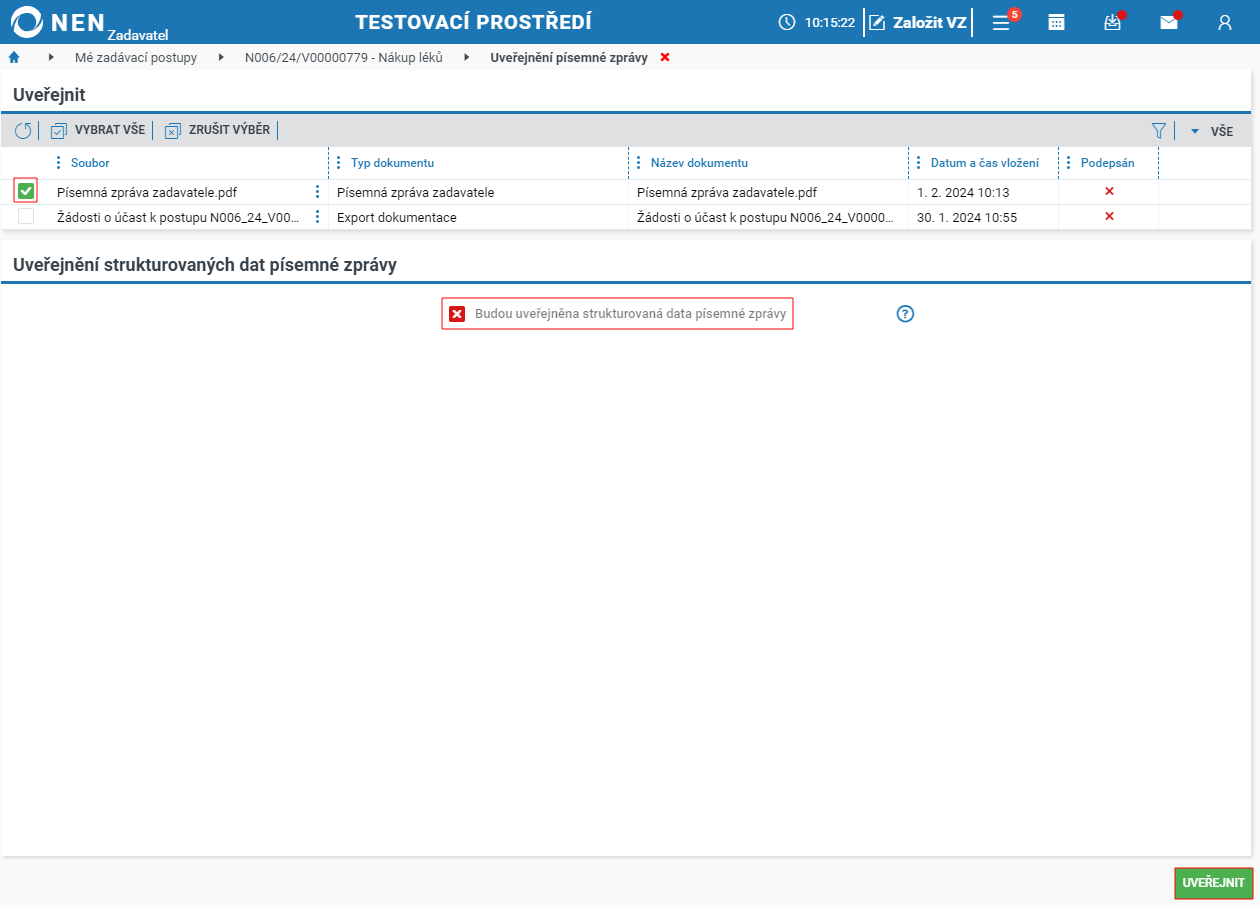The image size is (1260, 907).
Task: Click date 1. 2. 2024 10:13
Action: 963,192
